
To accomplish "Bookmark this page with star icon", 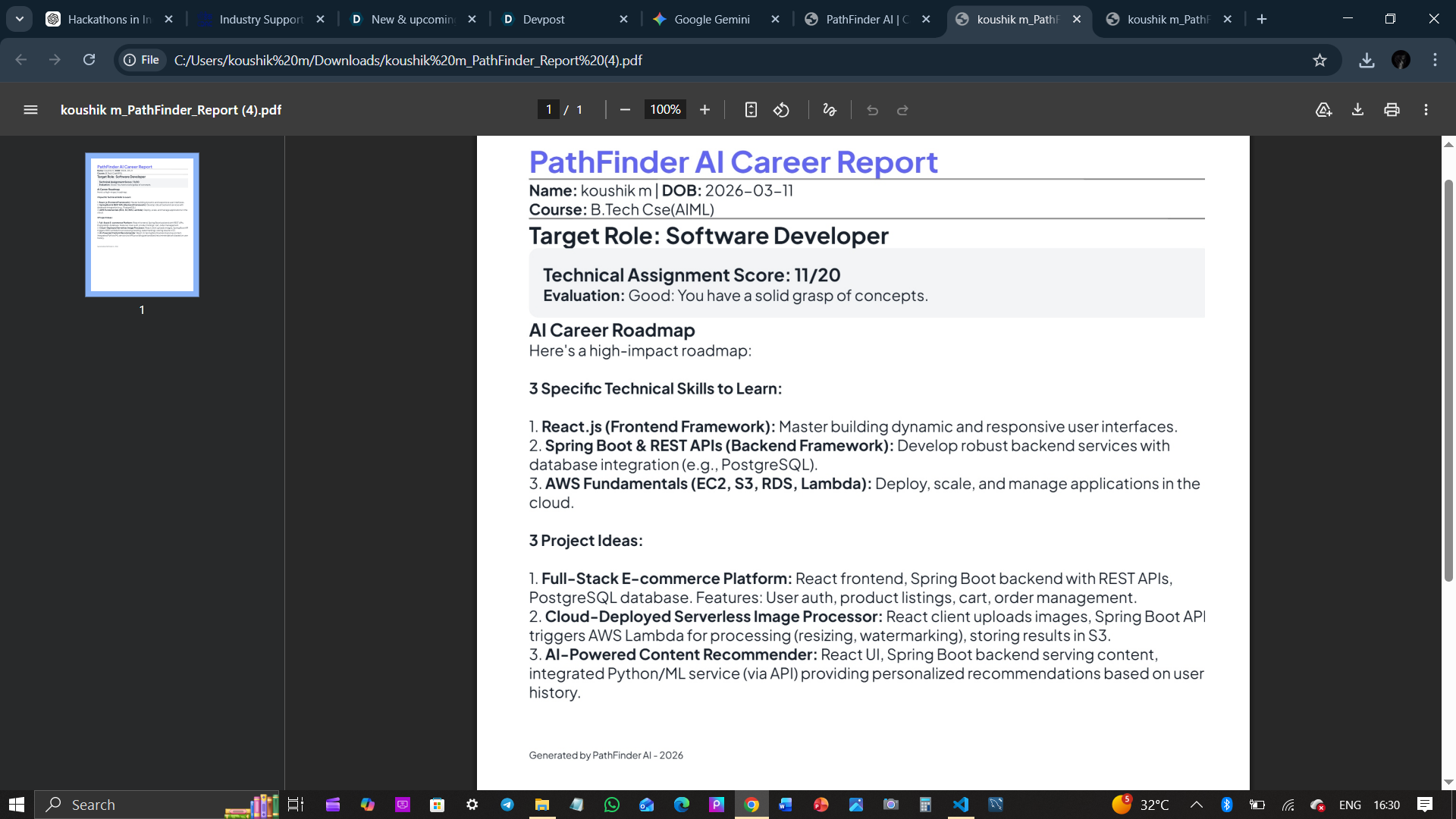I will click(1319, 60).
